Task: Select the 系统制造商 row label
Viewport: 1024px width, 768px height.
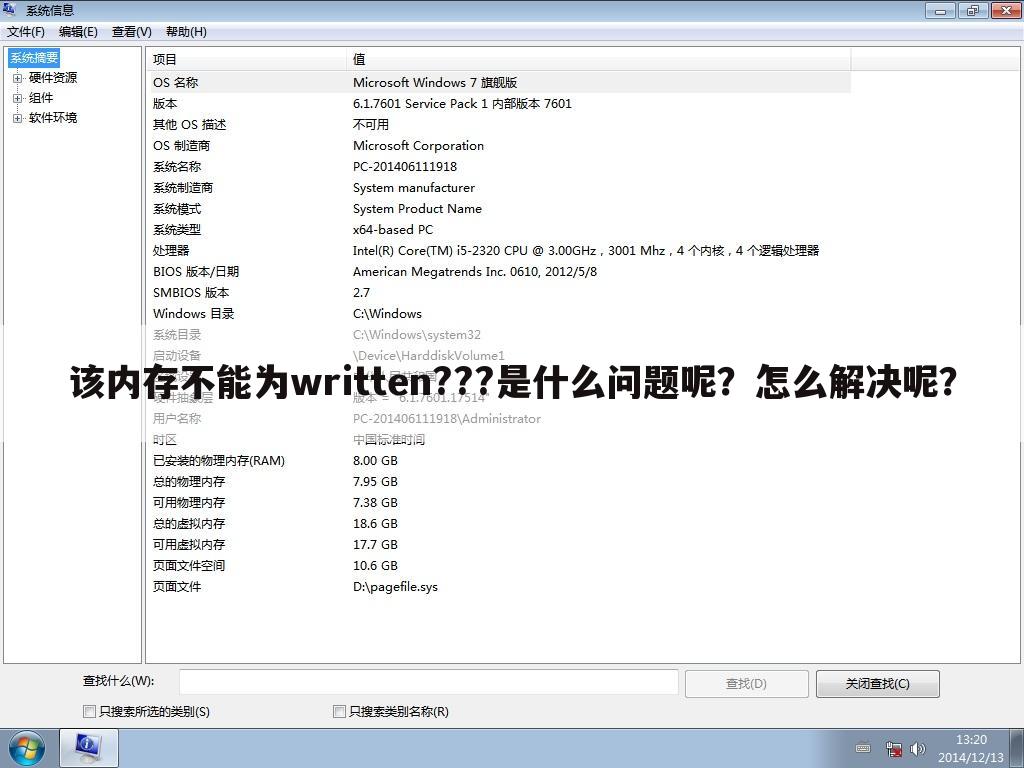Action: (x=183, y=187)
